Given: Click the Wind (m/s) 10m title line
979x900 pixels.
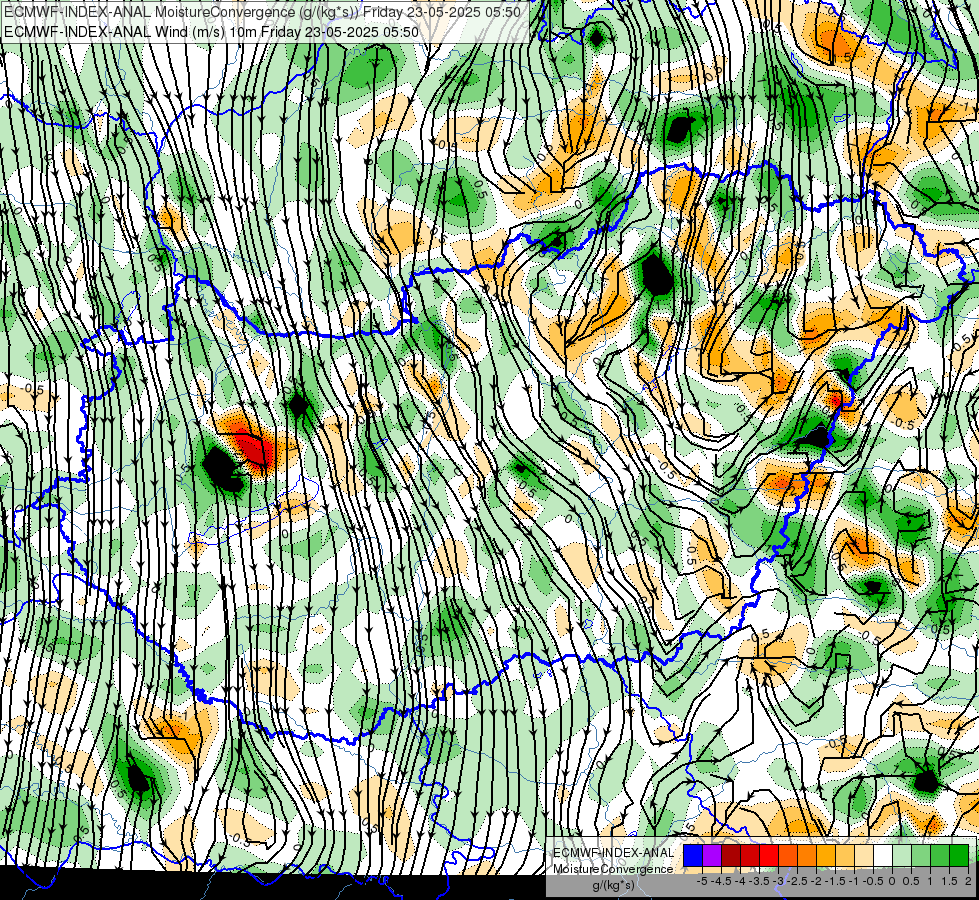Looking at the screenshot, I should [x=211, y=31].
